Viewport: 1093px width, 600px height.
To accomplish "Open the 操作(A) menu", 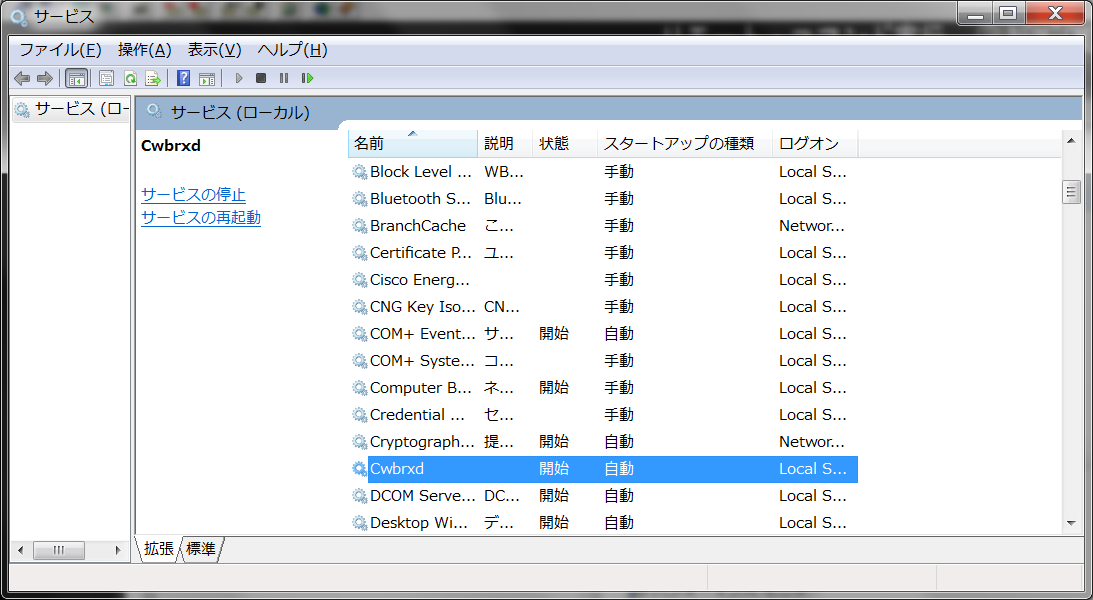I will (x=144, y=50).
